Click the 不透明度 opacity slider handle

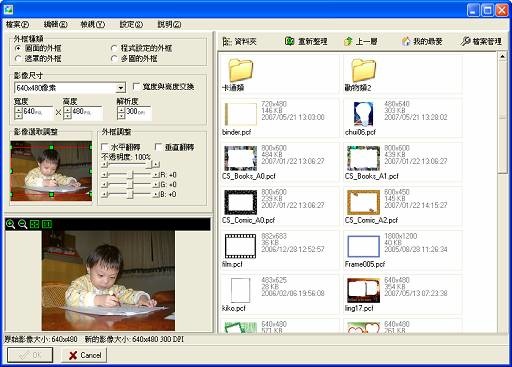(150, 164)
